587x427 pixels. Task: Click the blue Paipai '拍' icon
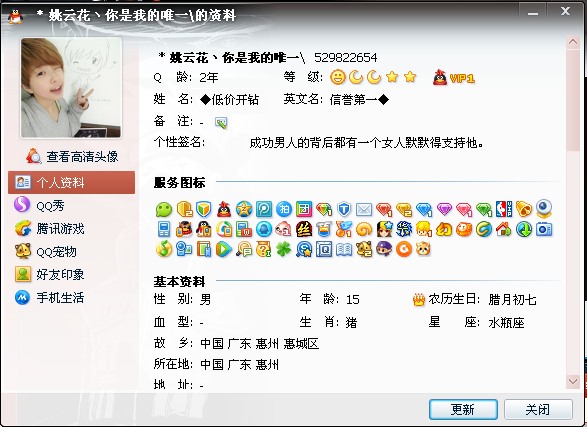click(x=284, y=210)
